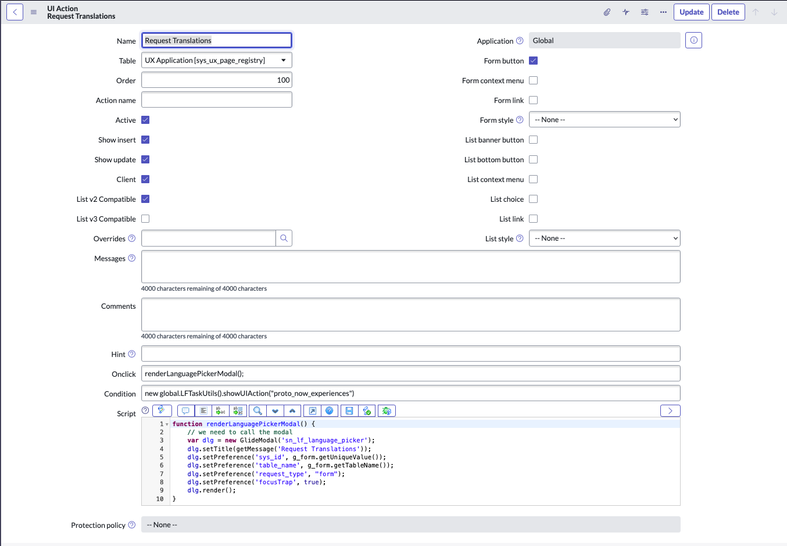This screenshot has height=546, width=787.
Task: Uncheck the Client checkbox
Action: point(146,179)
